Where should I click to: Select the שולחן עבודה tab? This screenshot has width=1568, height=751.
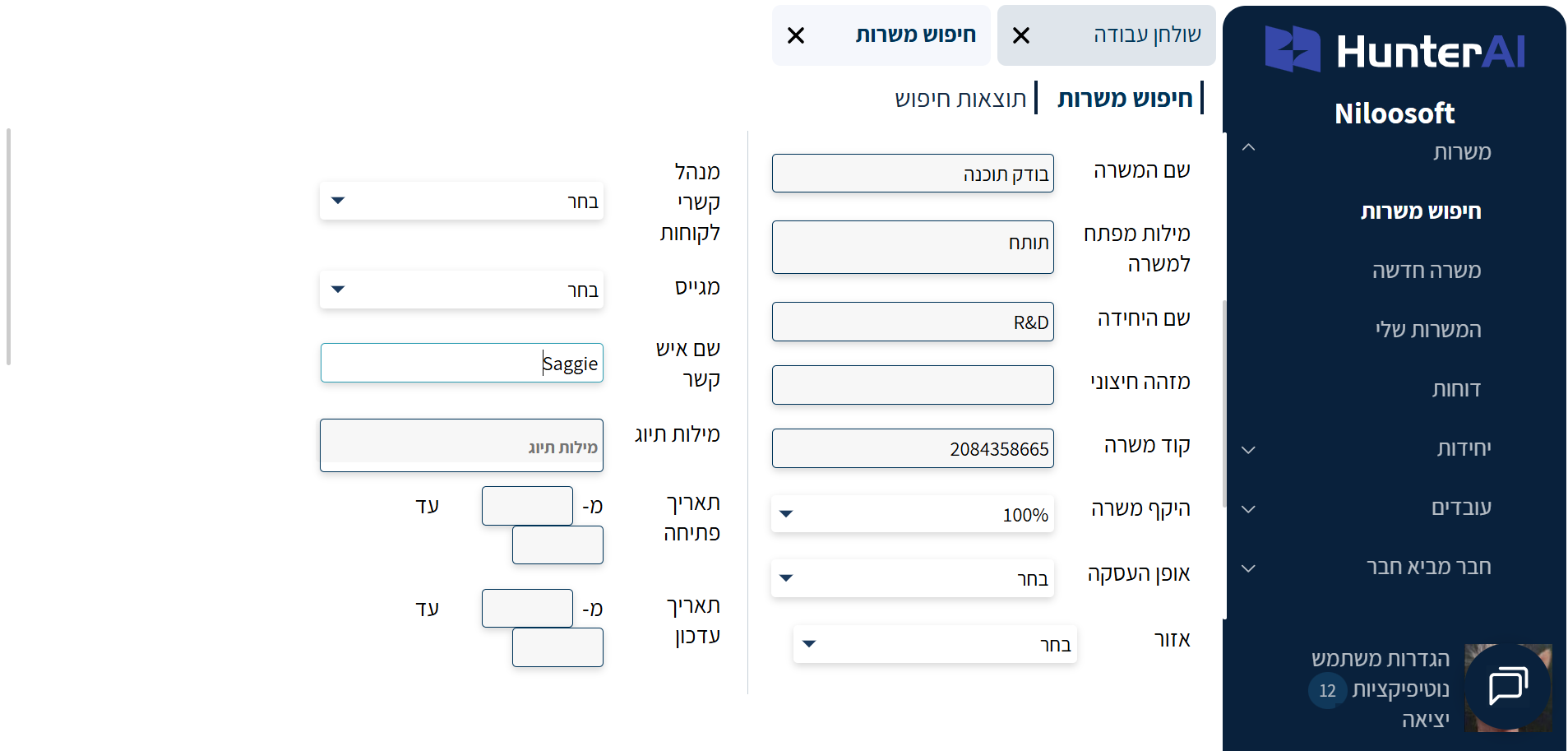[x=1146, y=35]
